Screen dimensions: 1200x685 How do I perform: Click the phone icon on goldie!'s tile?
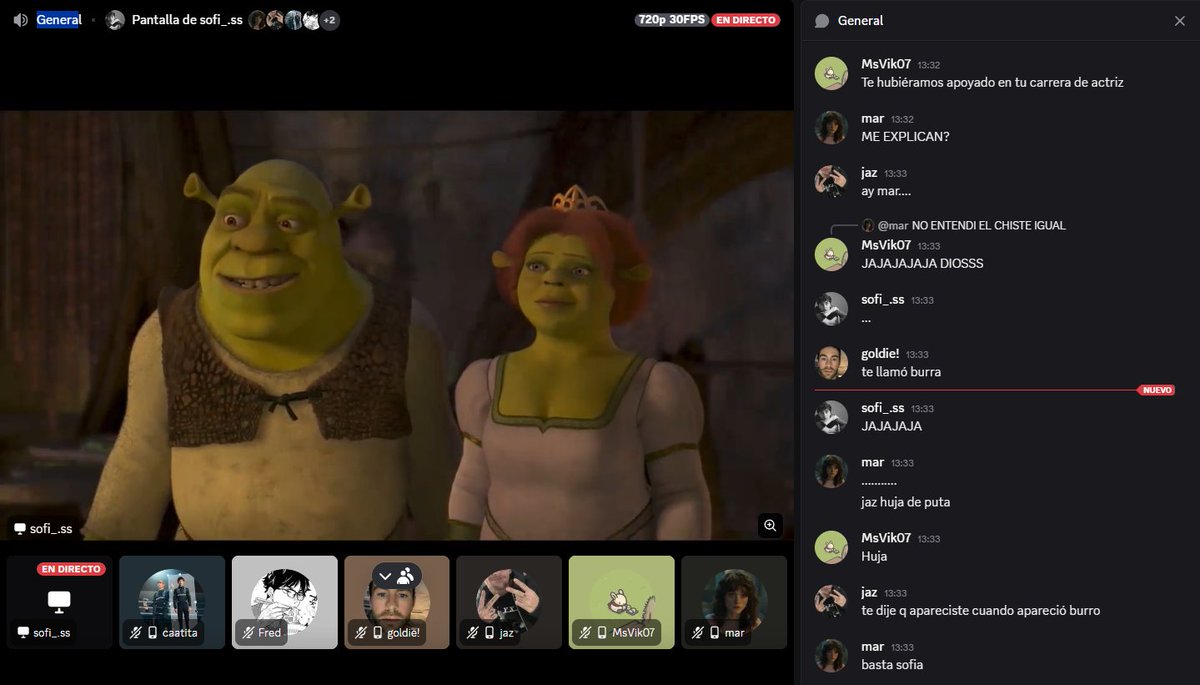[378, 633]
